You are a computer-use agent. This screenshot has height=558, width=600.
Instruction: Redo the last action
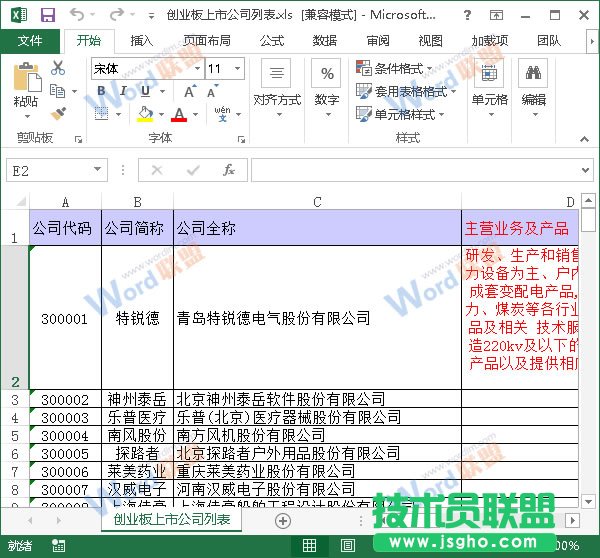tap(116, 15)
